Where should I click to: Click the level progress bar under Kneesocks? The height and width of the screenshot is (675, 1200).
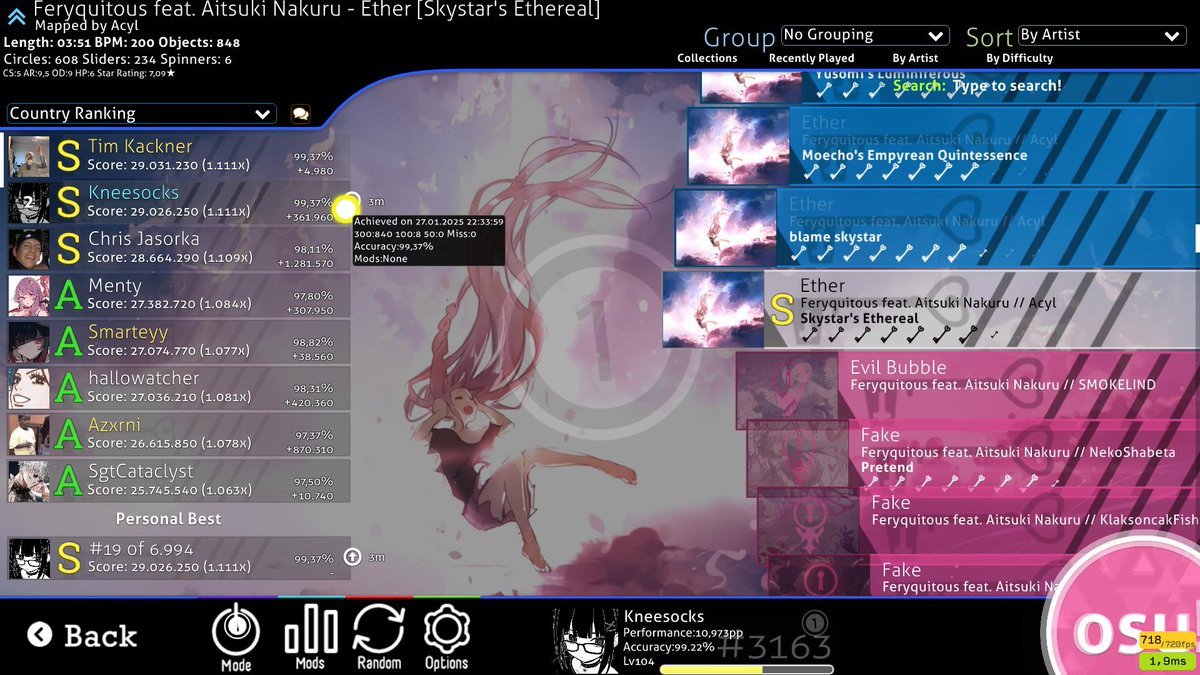click(747, 670)
